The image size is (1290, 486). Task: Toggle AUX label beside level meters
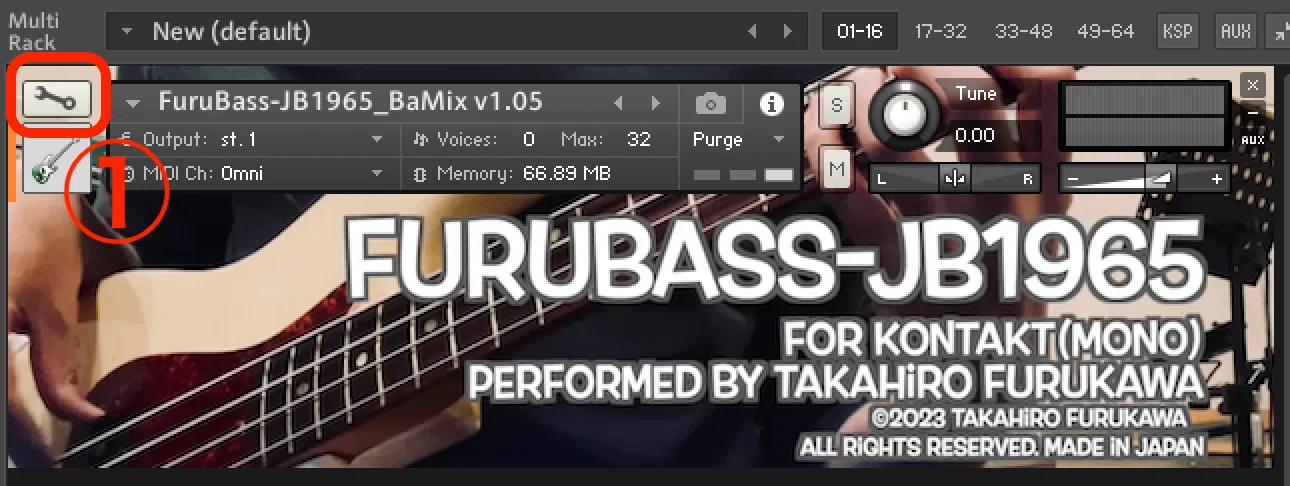(1252, 140)
